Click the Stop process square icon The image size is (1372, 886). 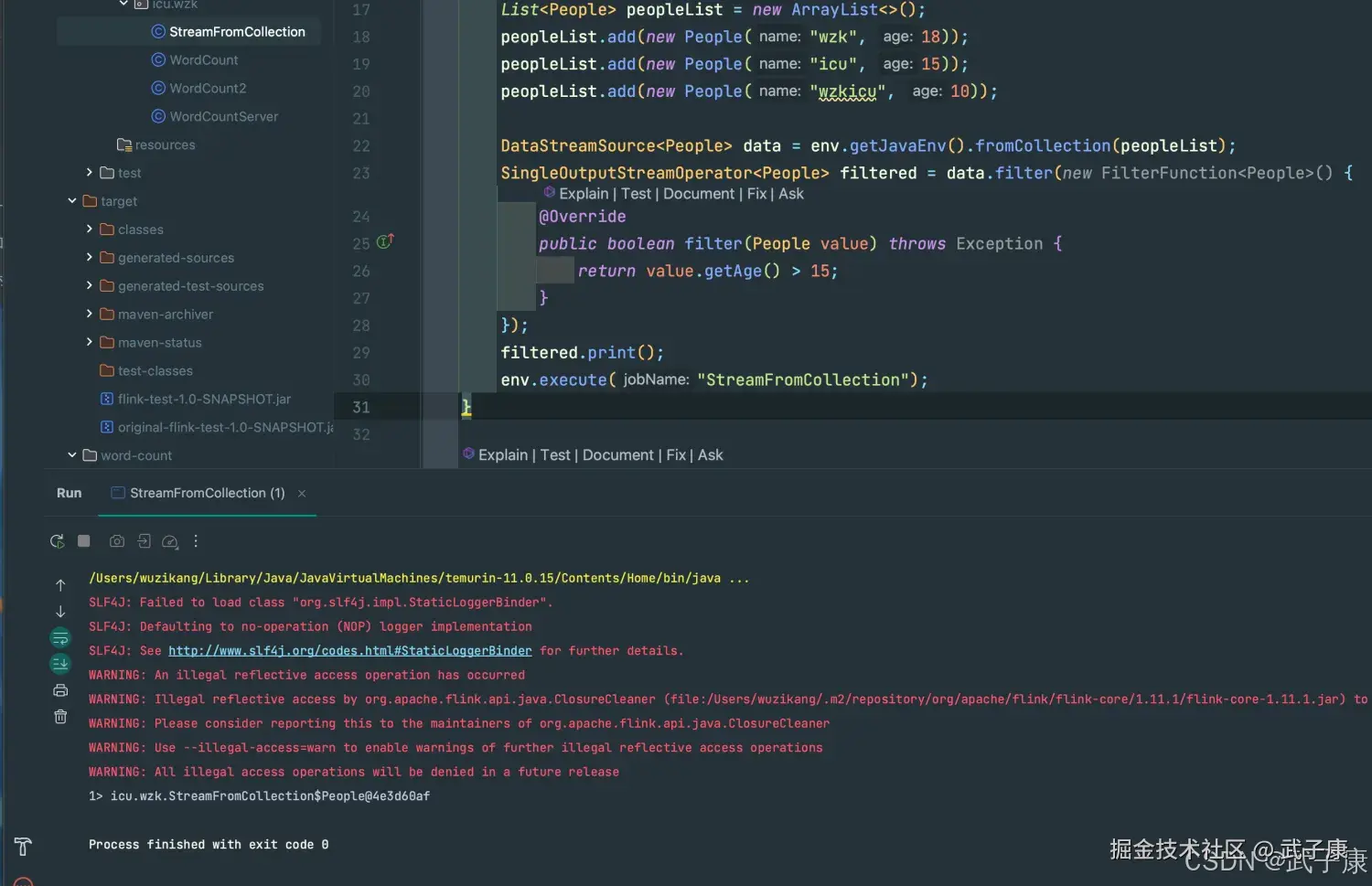click(84, 541)
